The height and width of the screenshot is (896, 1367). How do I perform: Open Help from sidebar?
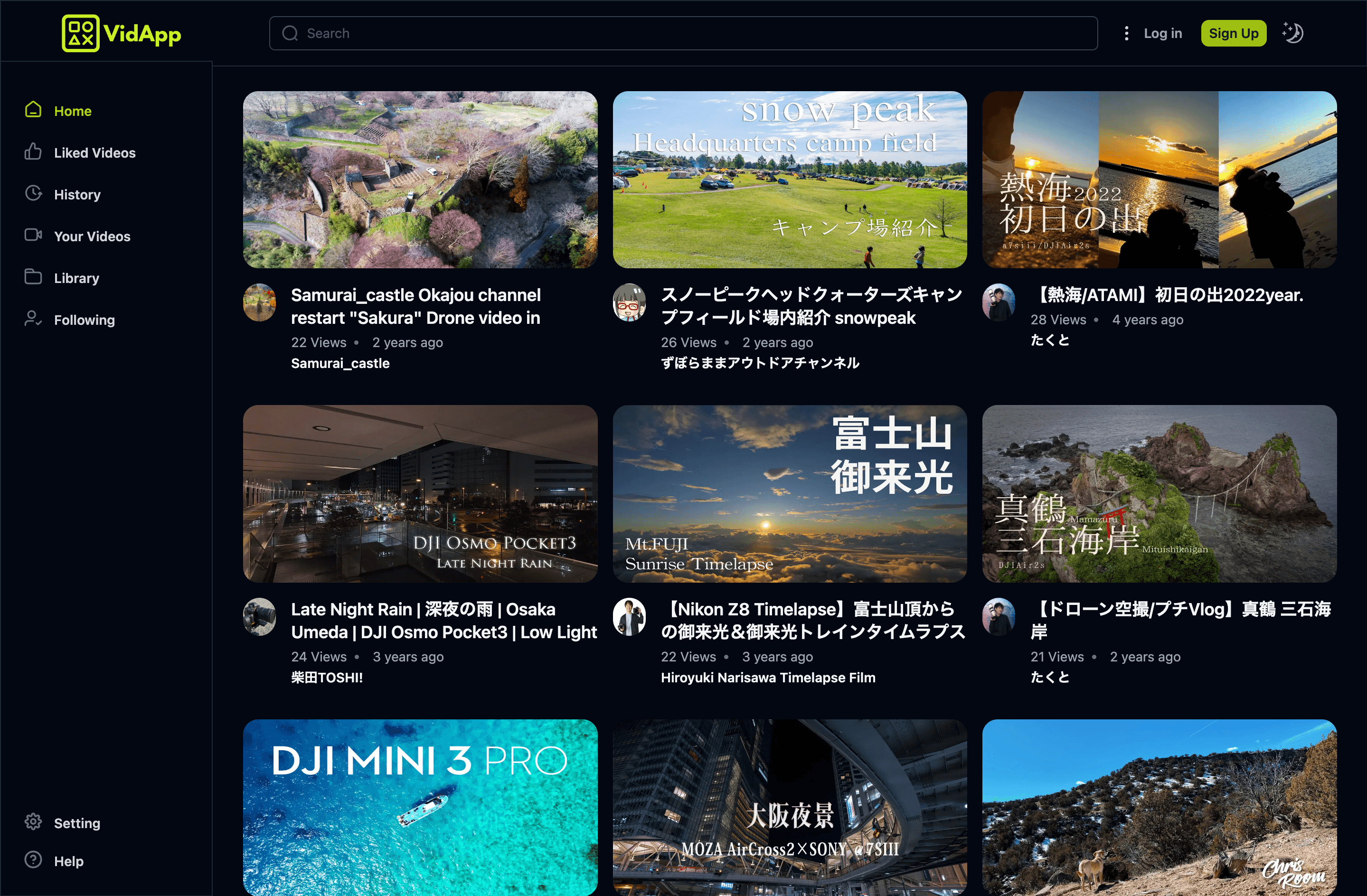(x=68, y=861)
